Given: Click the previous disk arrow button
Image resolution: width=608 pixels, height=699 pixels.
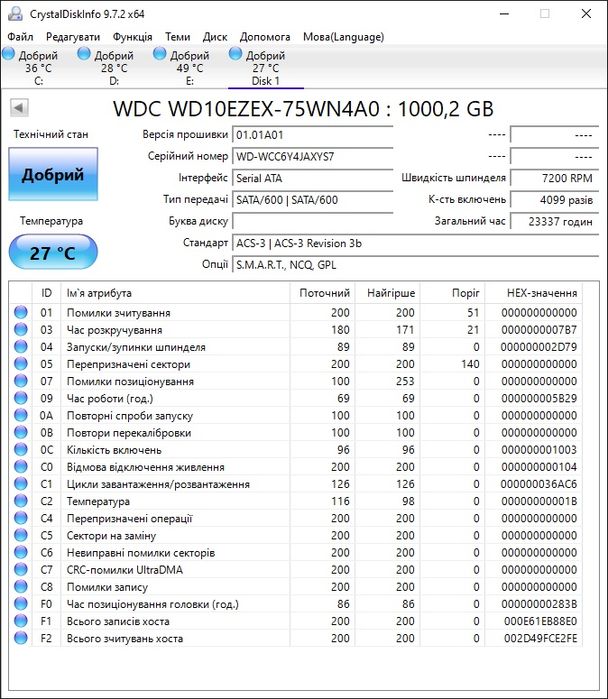Looking at the screenshot, I should [19, 108].
